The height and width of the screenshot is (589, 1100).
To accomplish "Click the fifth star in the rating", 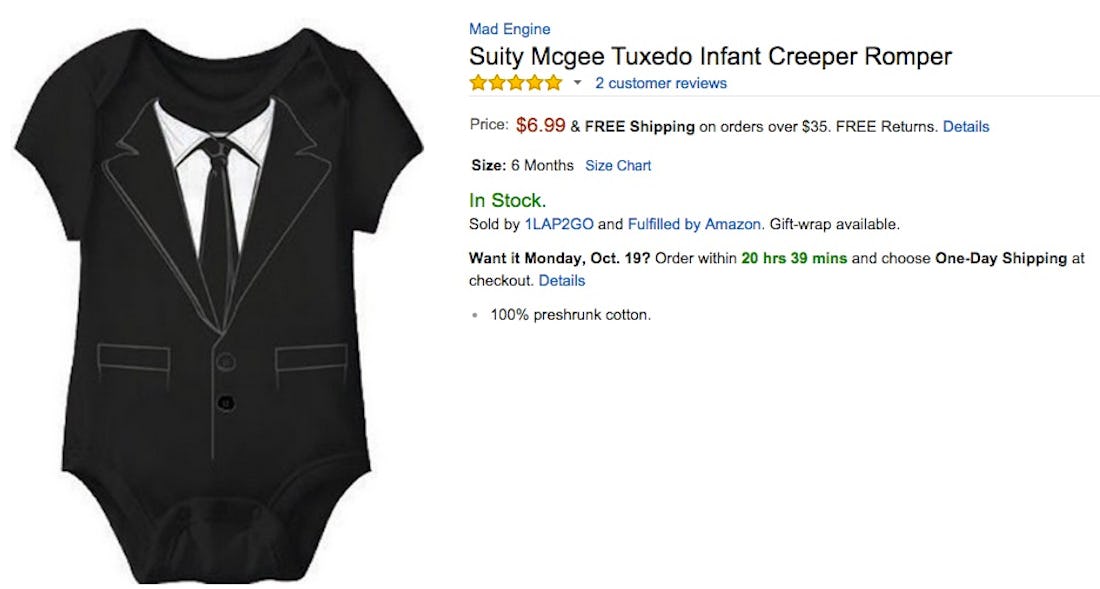I will [x=554, y=83].
